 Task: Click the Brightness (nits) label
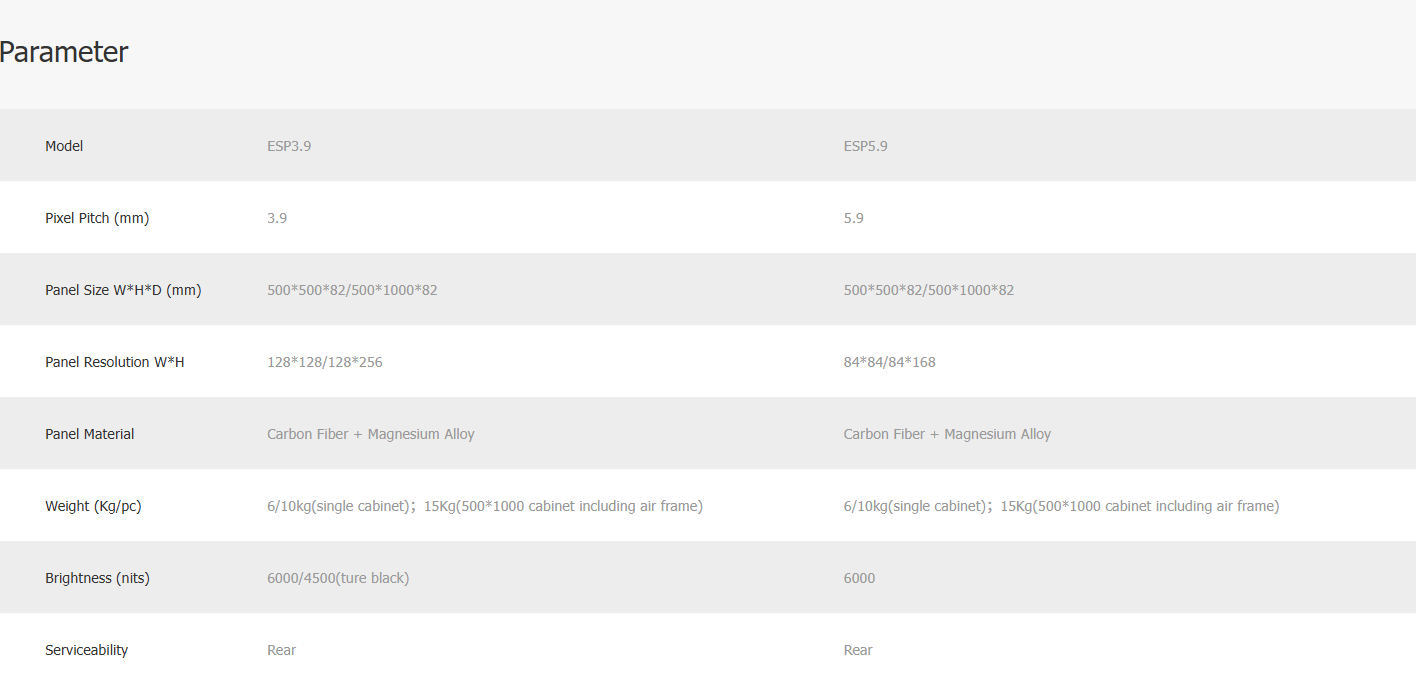click(x=97, y=578)
